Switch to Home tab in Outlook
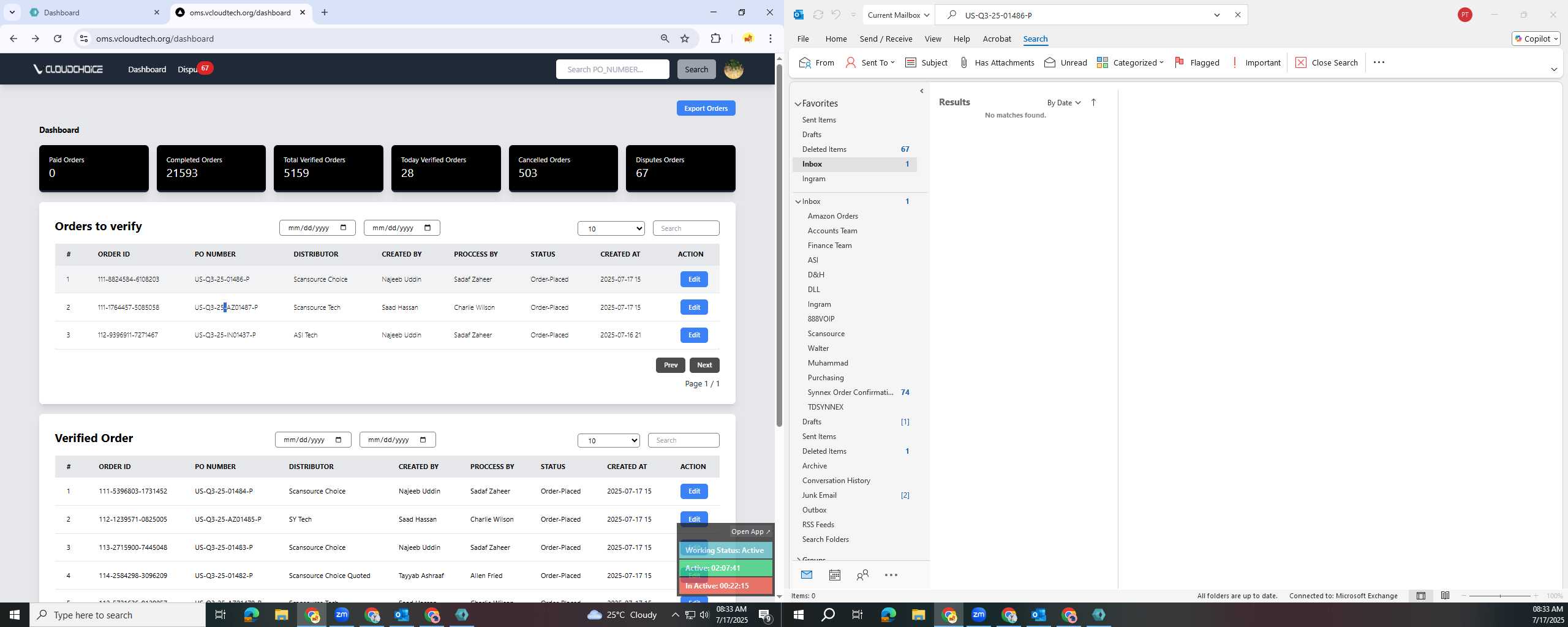Image resolution: width=1568 pixels, height=627 pixels. (835, 39)
